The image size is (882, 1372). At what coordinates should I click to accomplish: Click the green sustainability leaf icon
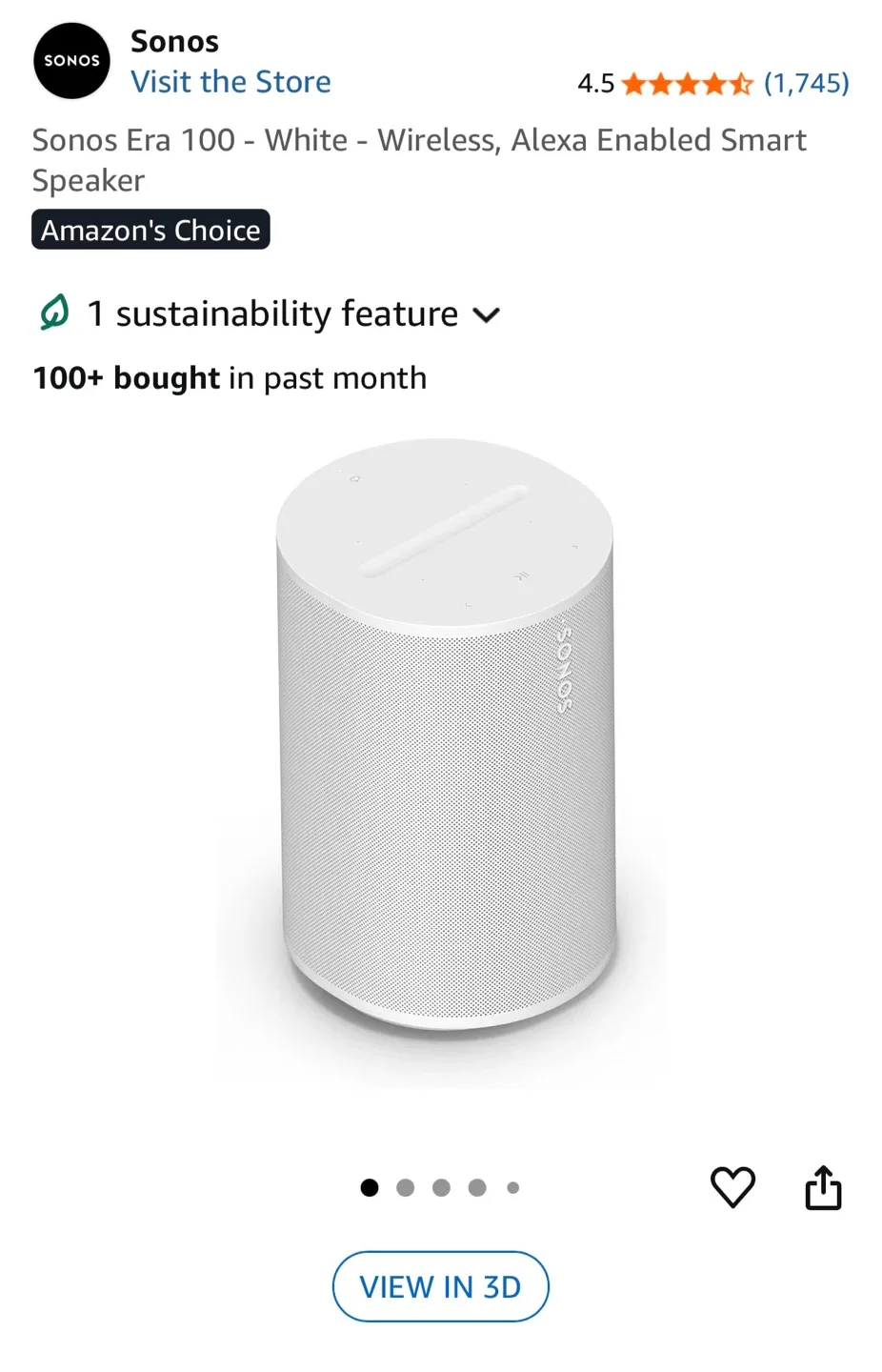tap(54, 313)
